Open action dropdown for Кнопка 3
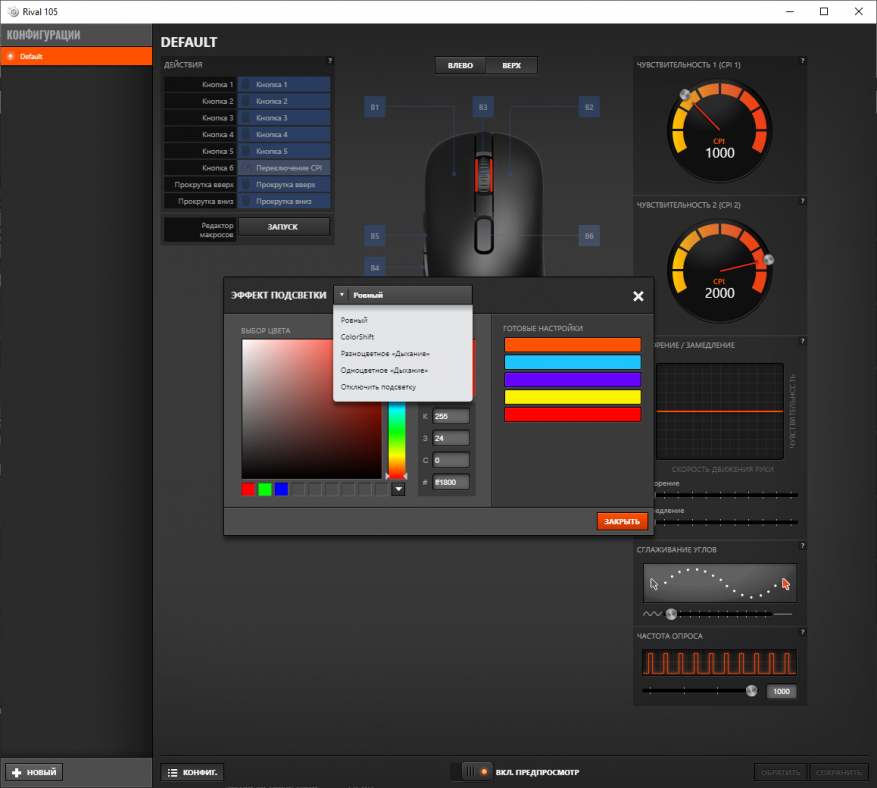 click(x=284, y=118)
